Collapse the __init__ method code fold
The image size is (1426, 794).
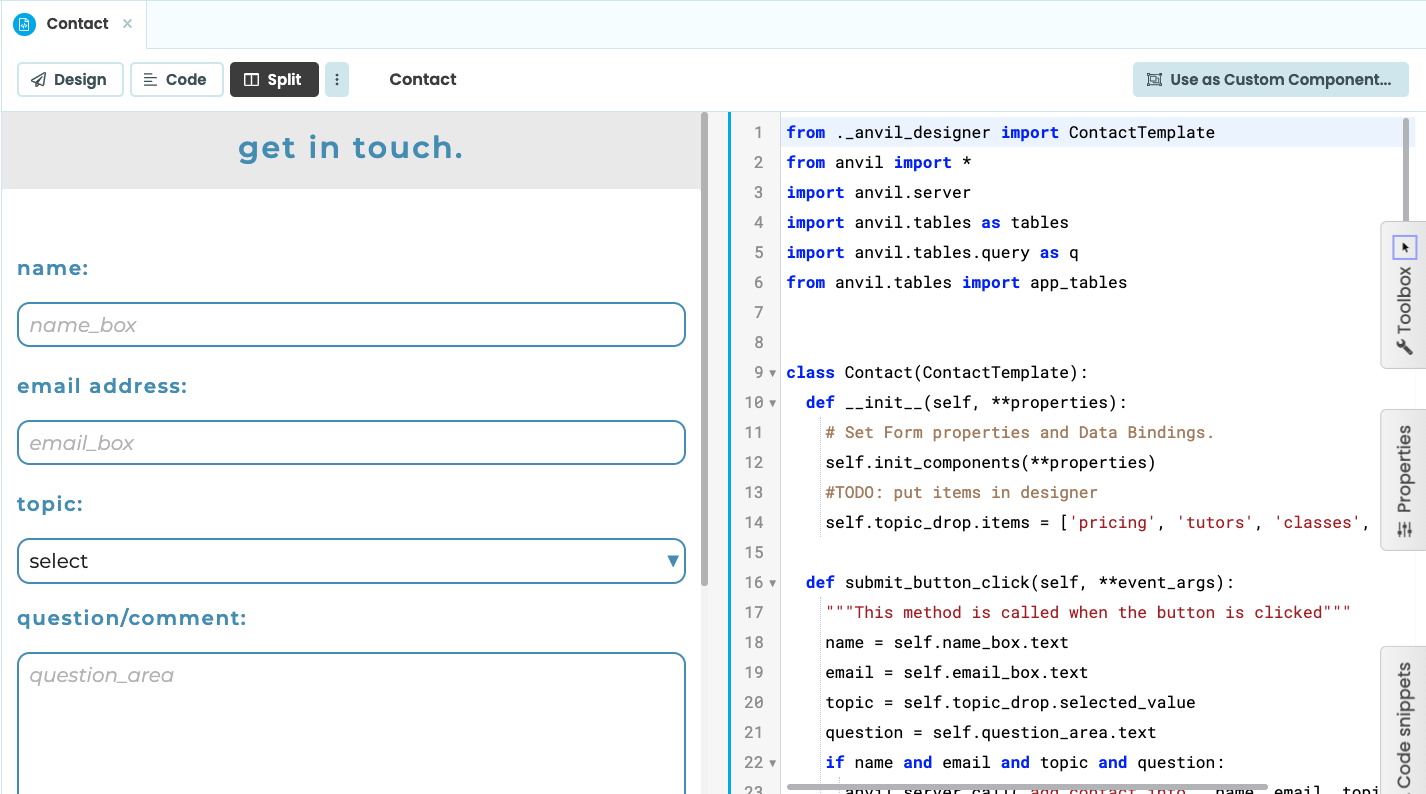770,402
